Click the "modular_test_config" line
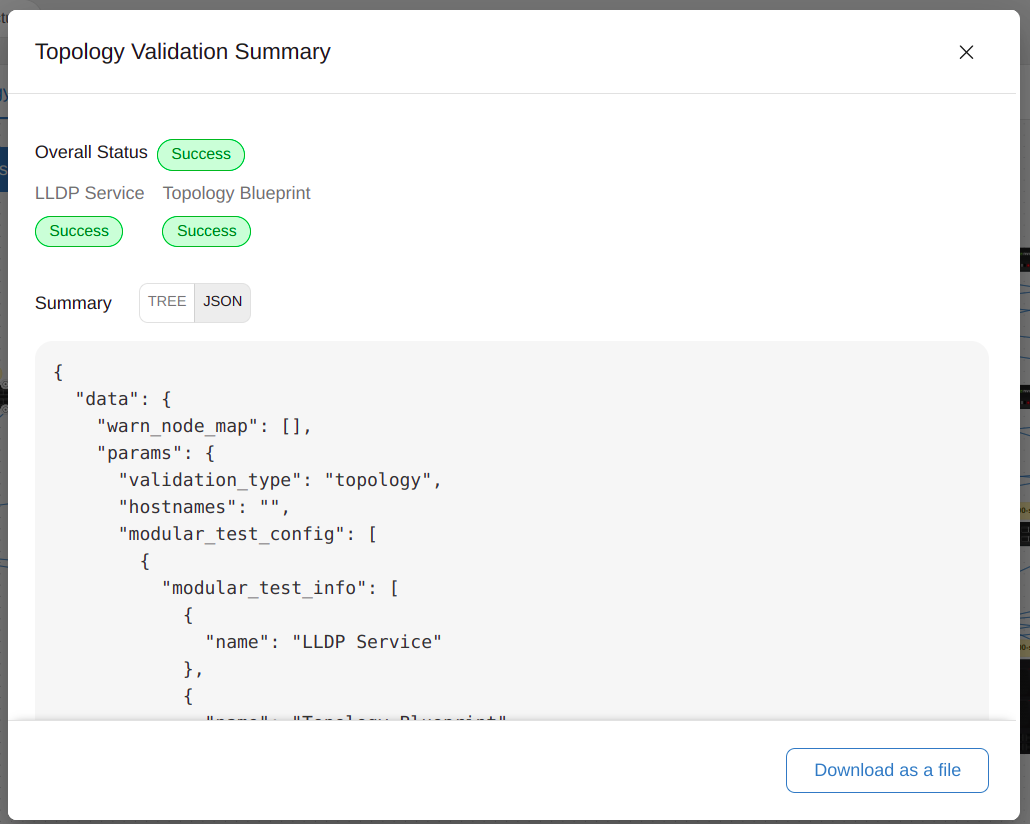Screen dimensions: 1030x824 (x=248, y=534)
